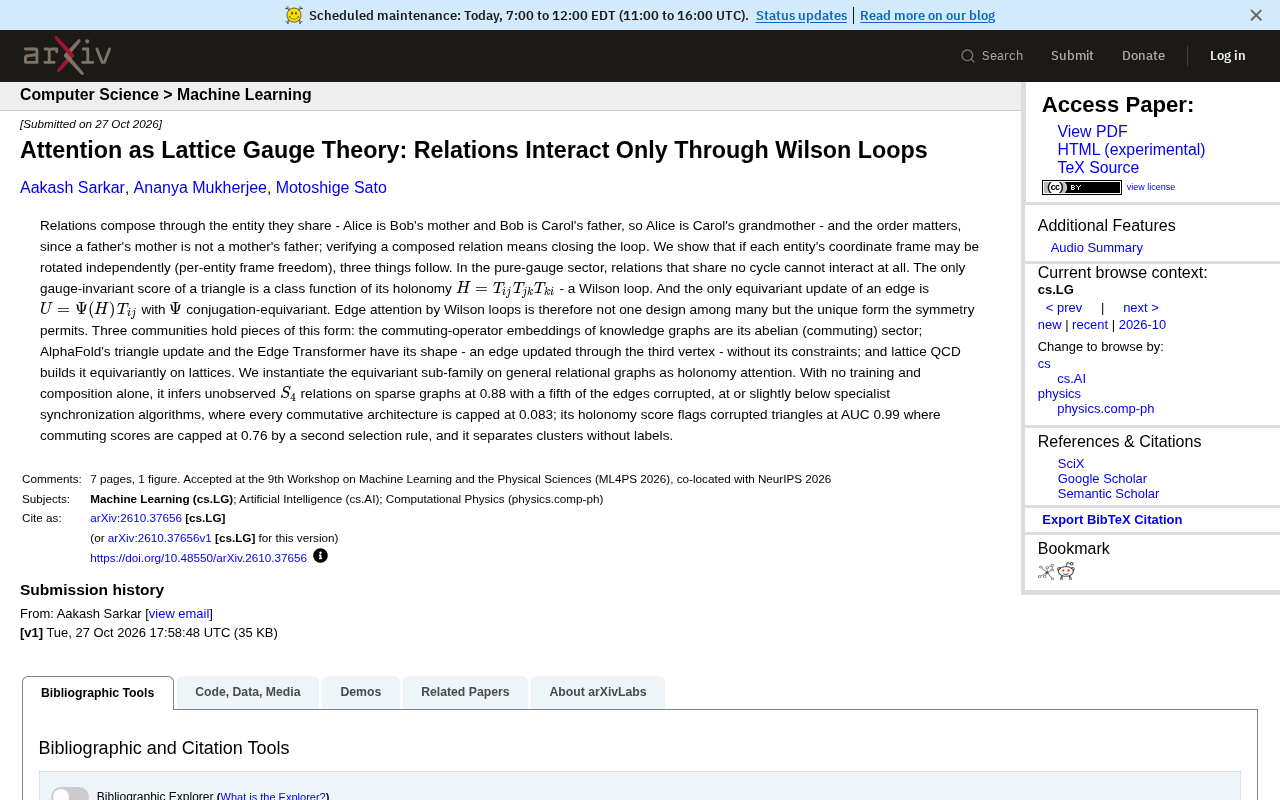
Task: Click the view license link
Action: (x=1151, y=187)
